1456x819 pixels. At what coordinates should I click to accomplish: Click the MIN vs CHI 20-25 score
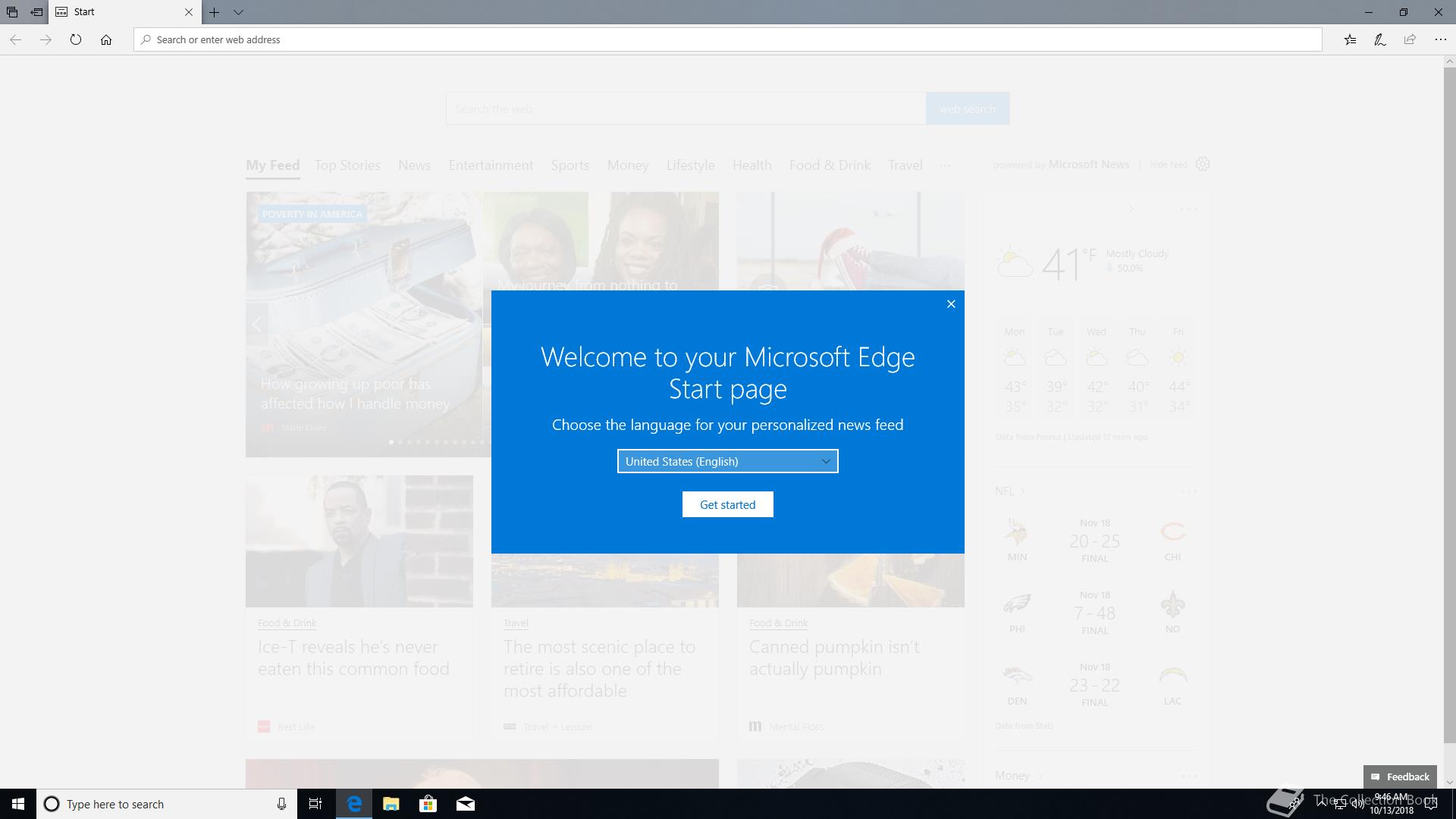[x=1094, y=541]
